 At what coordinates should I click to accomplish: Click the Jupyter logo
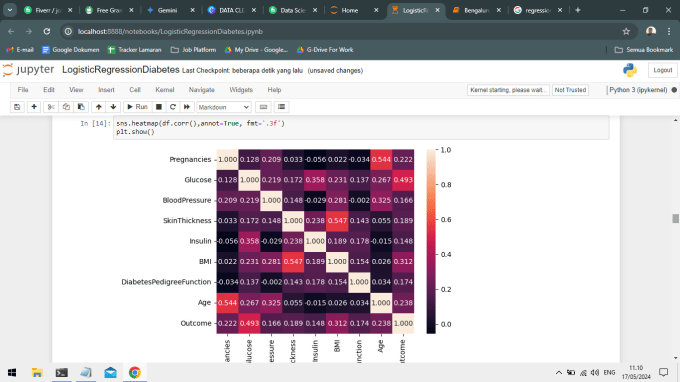(28, 70)
